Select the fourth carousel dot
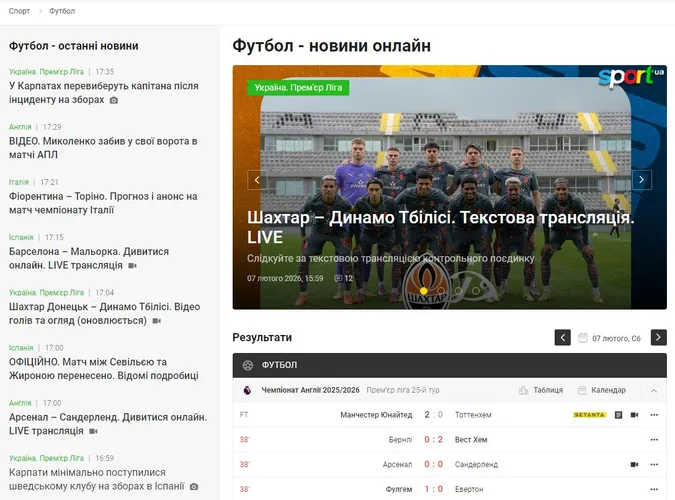The height and width of the screenshot is (500, 675). tap(476, 291)
